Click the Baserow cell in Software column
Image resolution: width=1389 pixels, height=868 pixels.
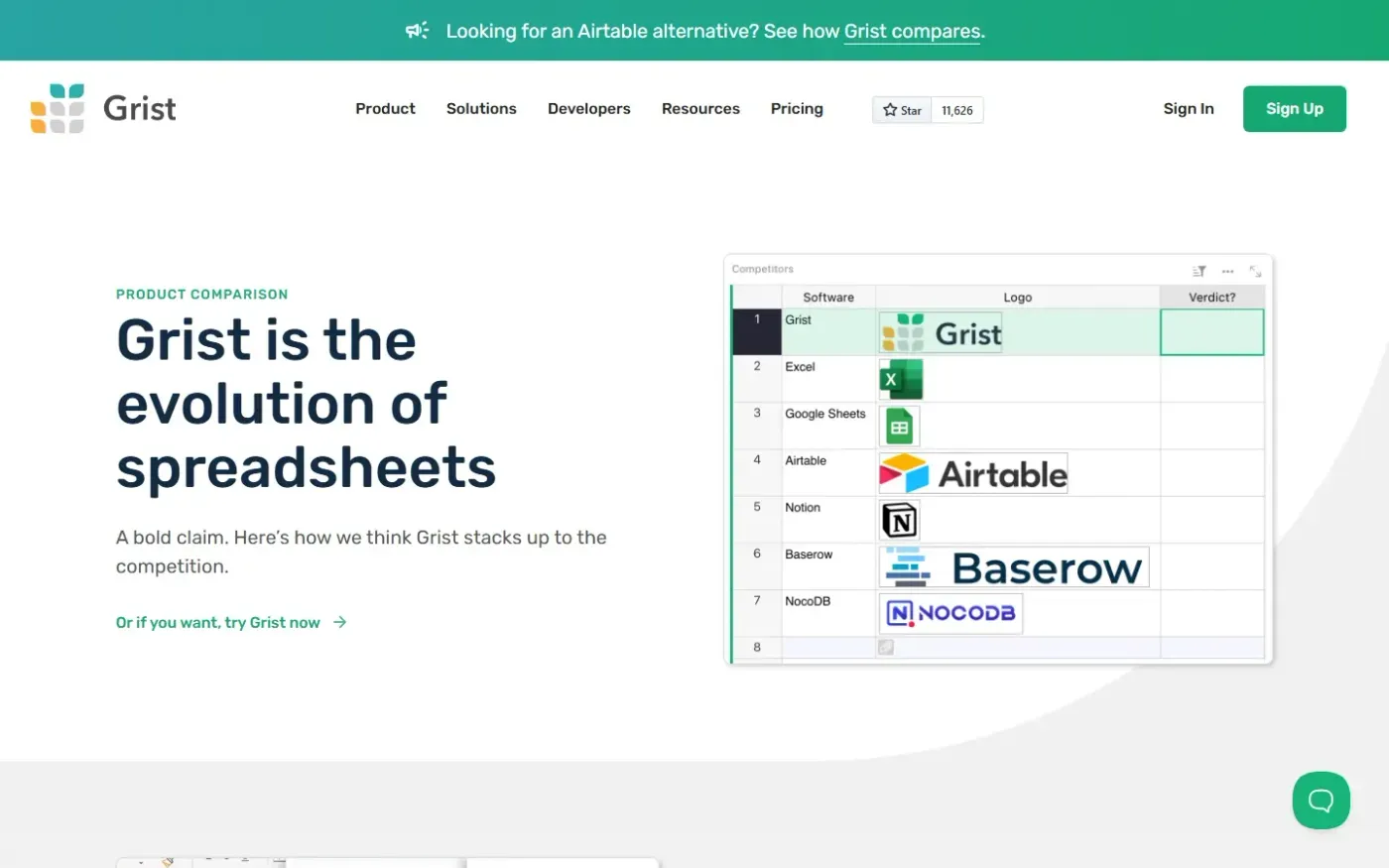pos(828,566)
